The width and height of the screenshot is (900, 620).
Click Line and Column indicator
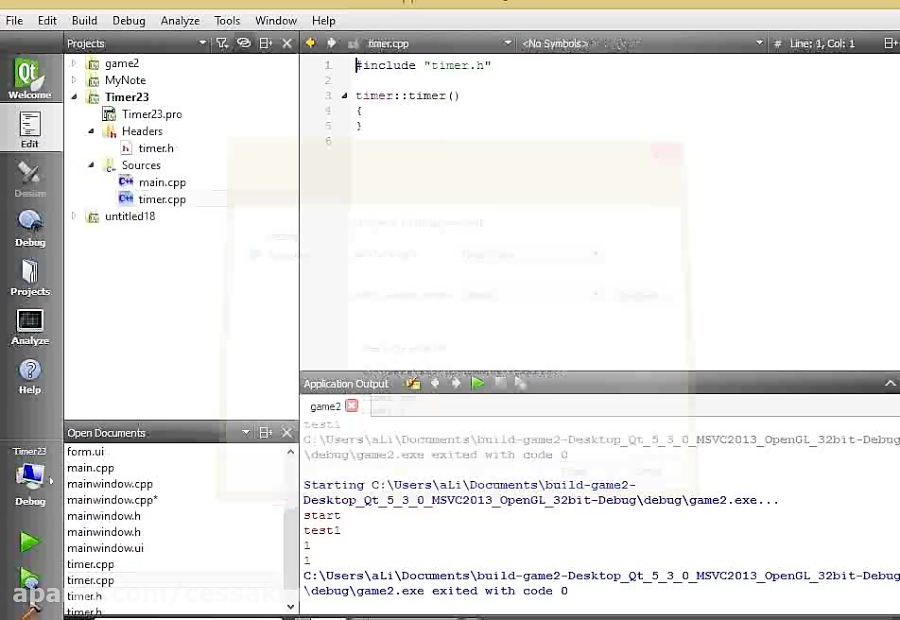[822, 43]
